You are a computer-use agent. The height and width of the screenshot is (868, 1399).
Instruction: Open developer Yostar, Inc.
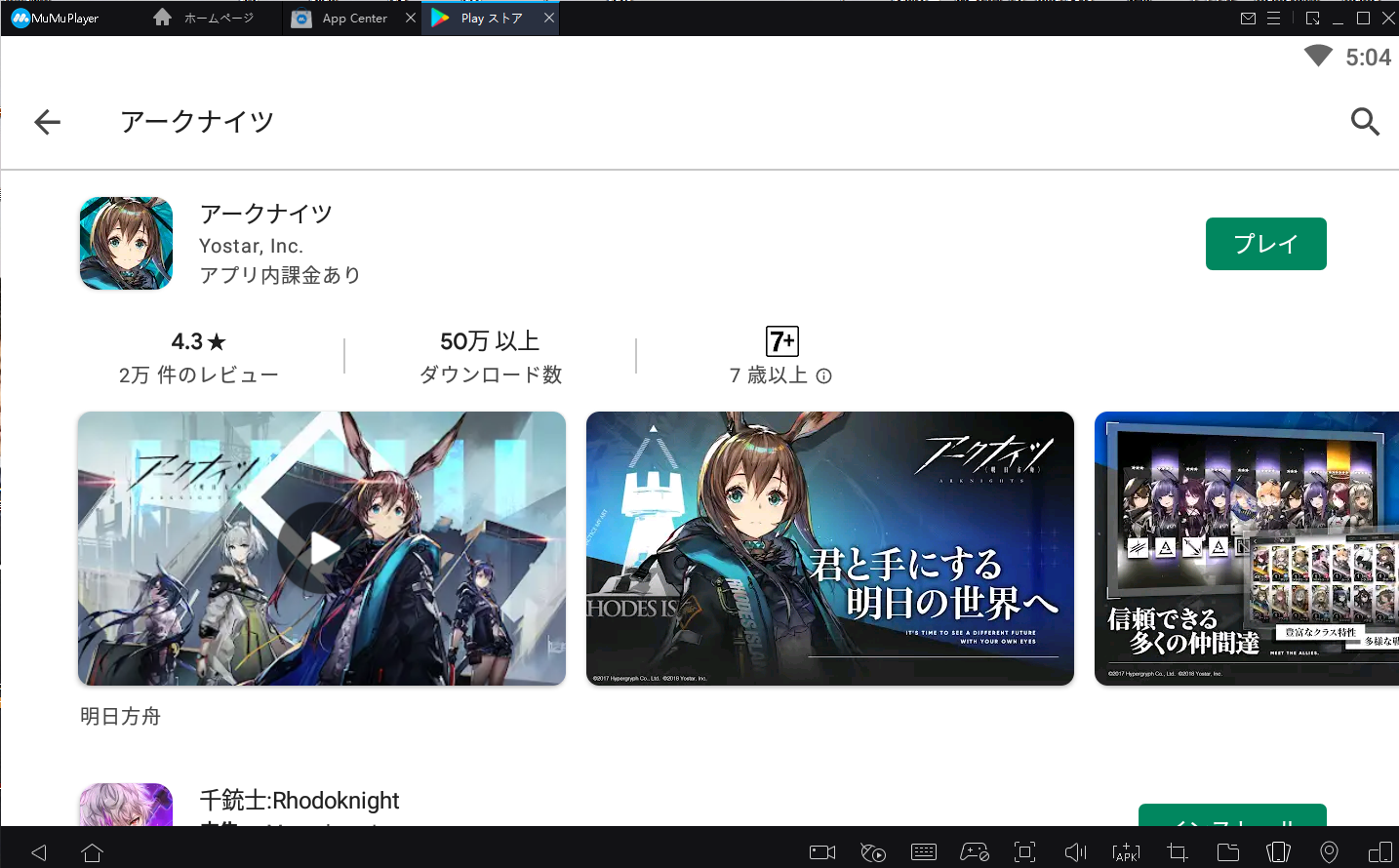pyautogui.click(x=252, y=246)
